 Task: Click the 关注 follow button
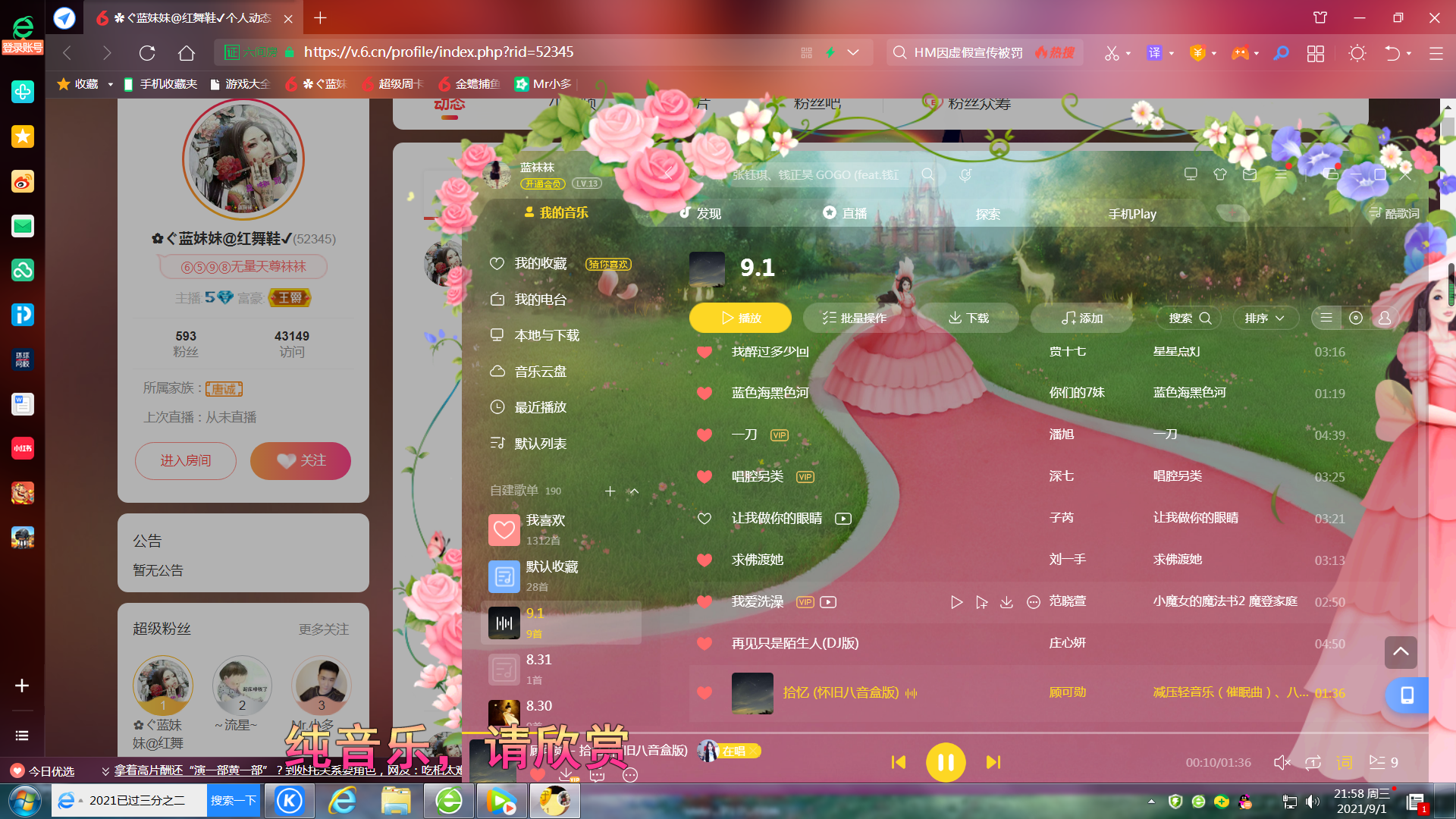[x=301, y=461]
